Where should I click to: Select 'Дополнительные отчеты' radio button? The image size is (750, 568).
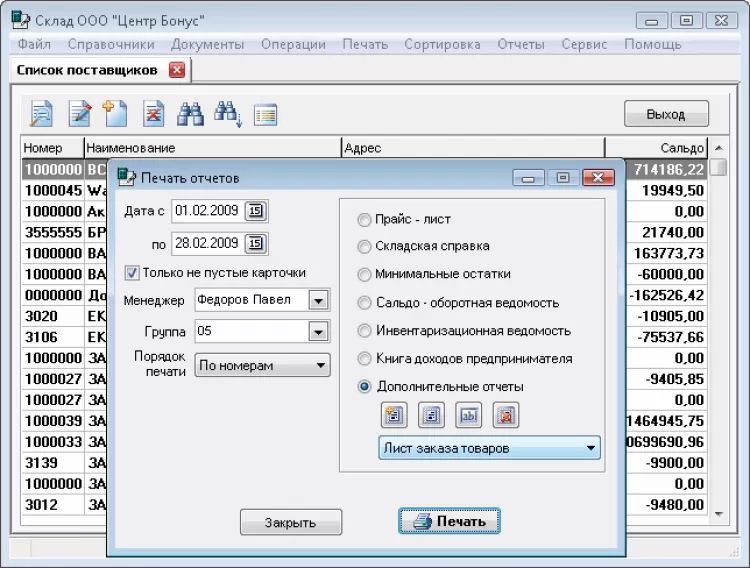[x=364, y=387]
